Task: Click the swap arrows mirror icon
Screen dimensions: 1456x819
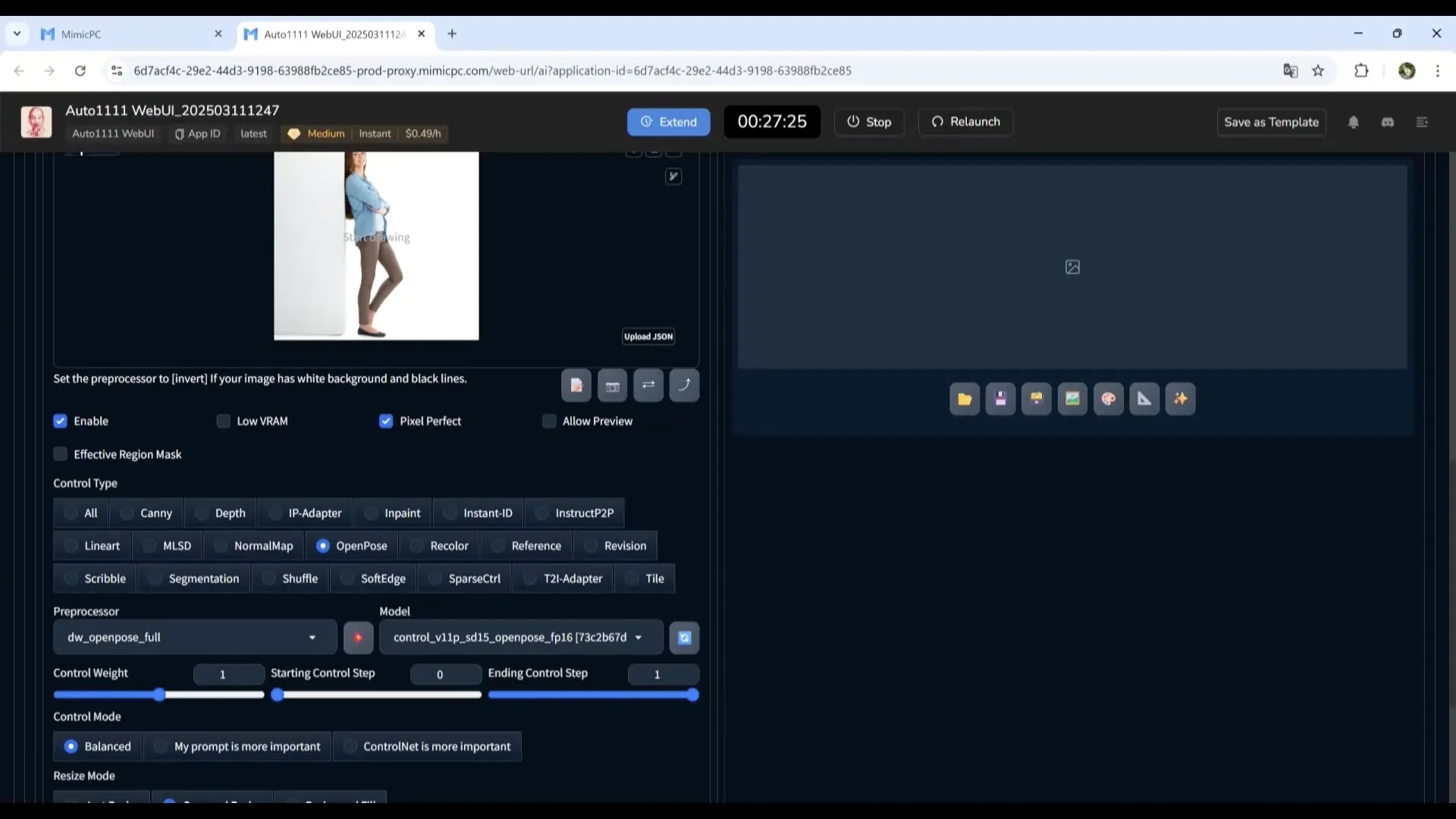Action: click(648, 385)
